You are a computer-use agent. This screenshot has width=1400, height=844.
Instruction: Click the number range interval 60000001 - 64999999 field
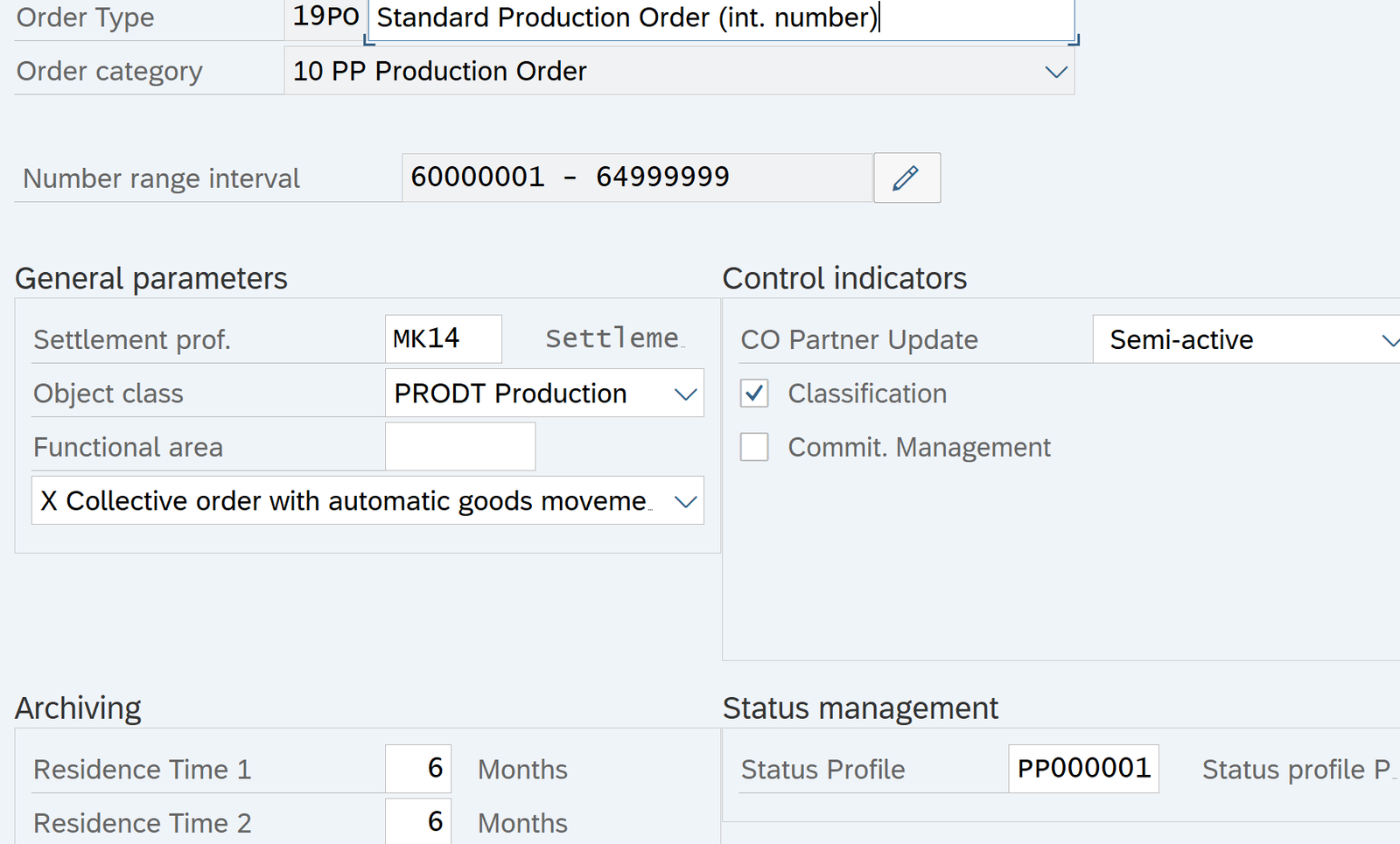pos(636,178)
